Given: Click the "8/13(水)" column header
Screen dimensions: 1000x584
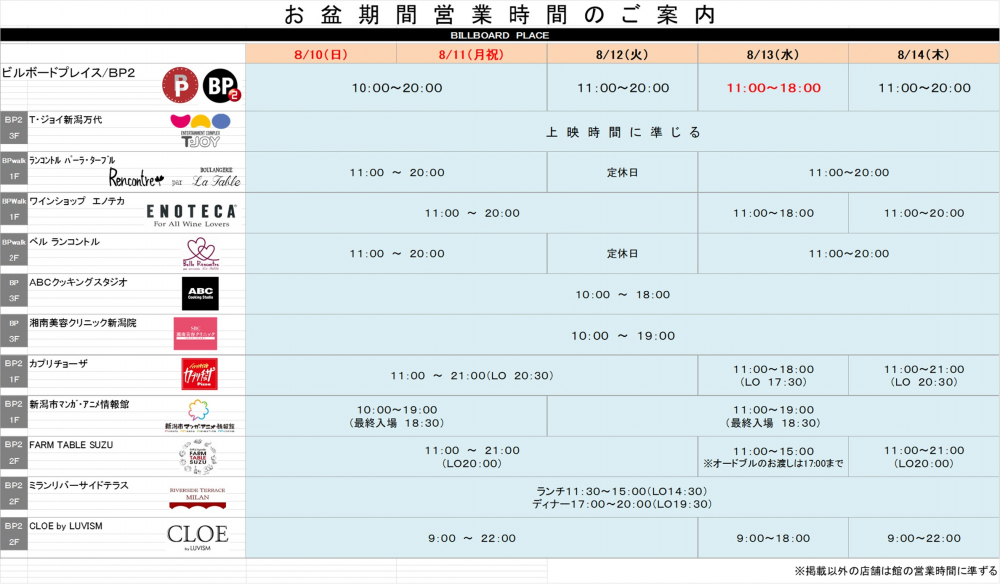Looking at the screenshot, I should [x=773, y=54].
